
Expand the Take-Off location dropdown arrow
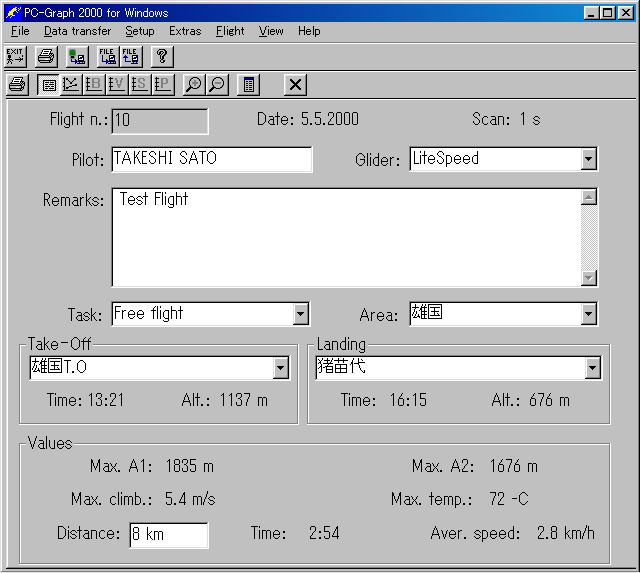(x=280, y=368)
